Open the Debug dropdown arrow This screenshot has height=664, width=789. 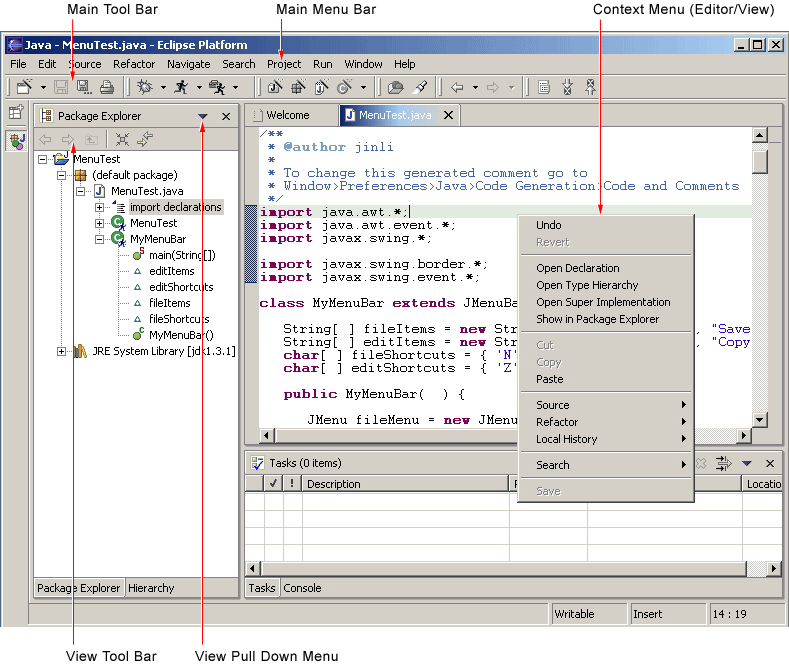pyautogui.click(x=163, y=88)
